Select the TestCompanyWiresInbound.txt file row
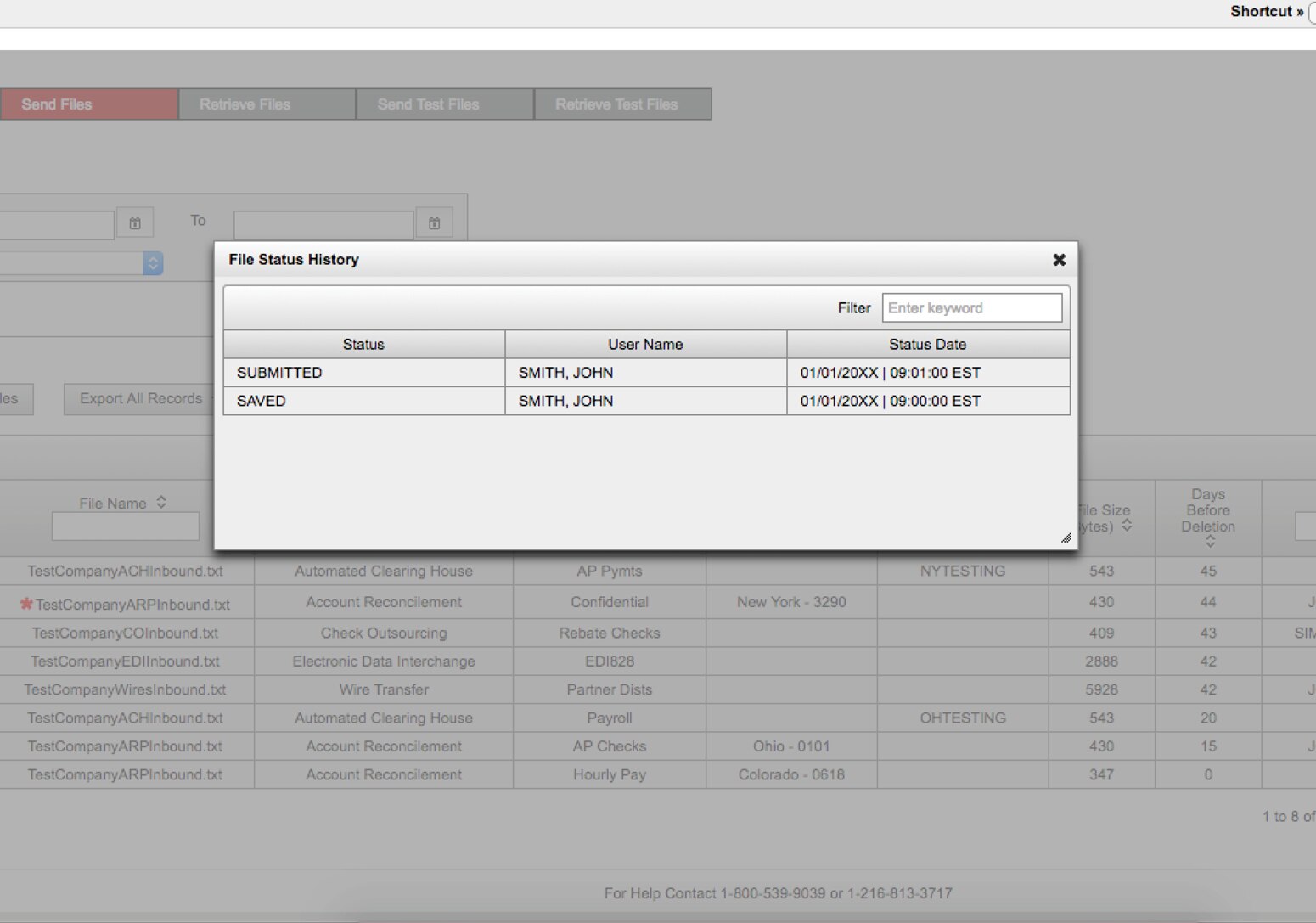 coord(125,689)
